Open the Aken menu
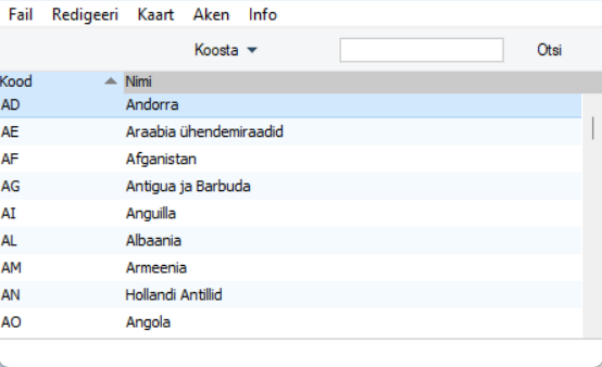Image resolution: width=602 pixels, height=367 pixels. 211,15
